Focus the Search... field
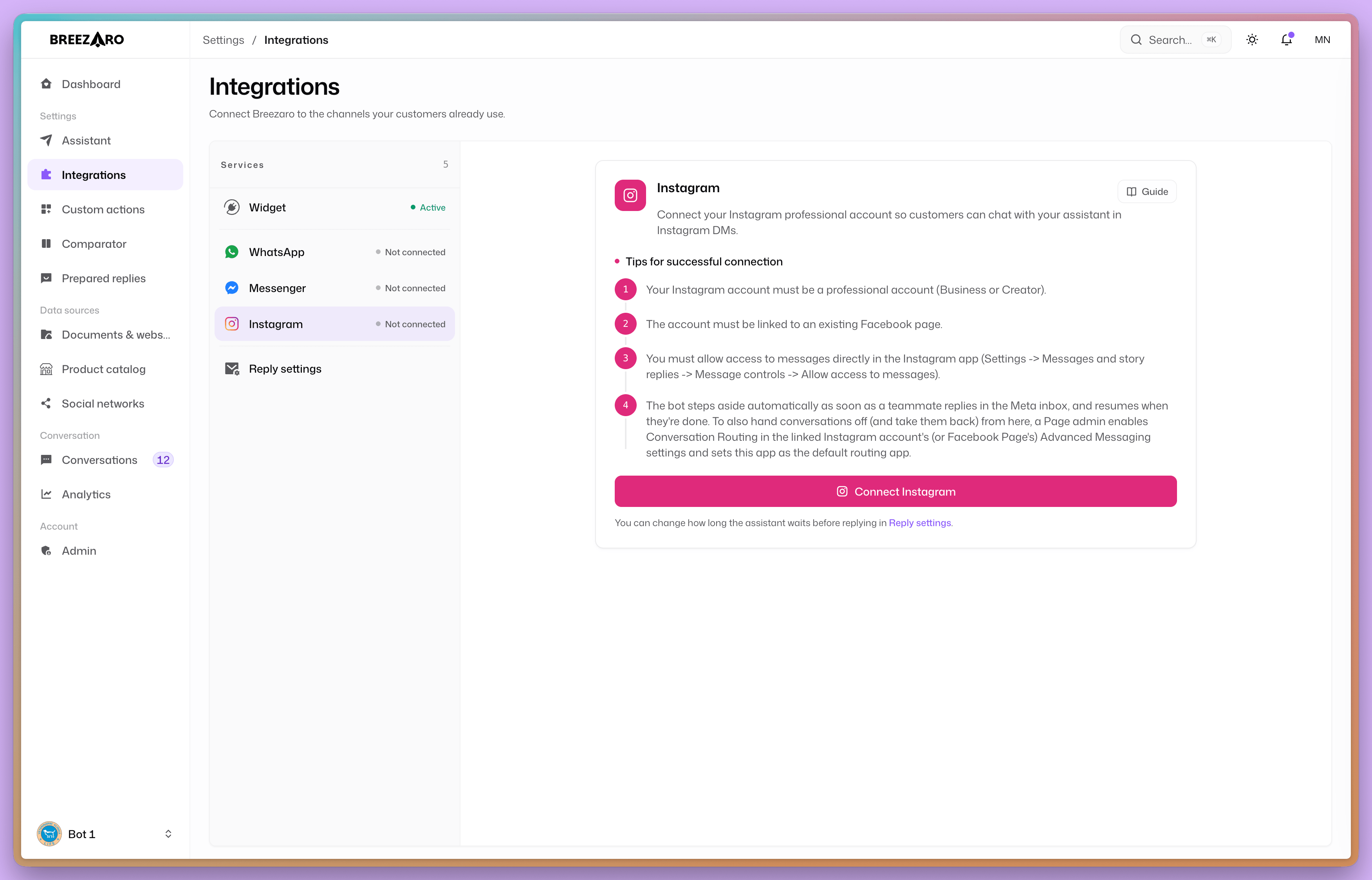 (1175, 40)
